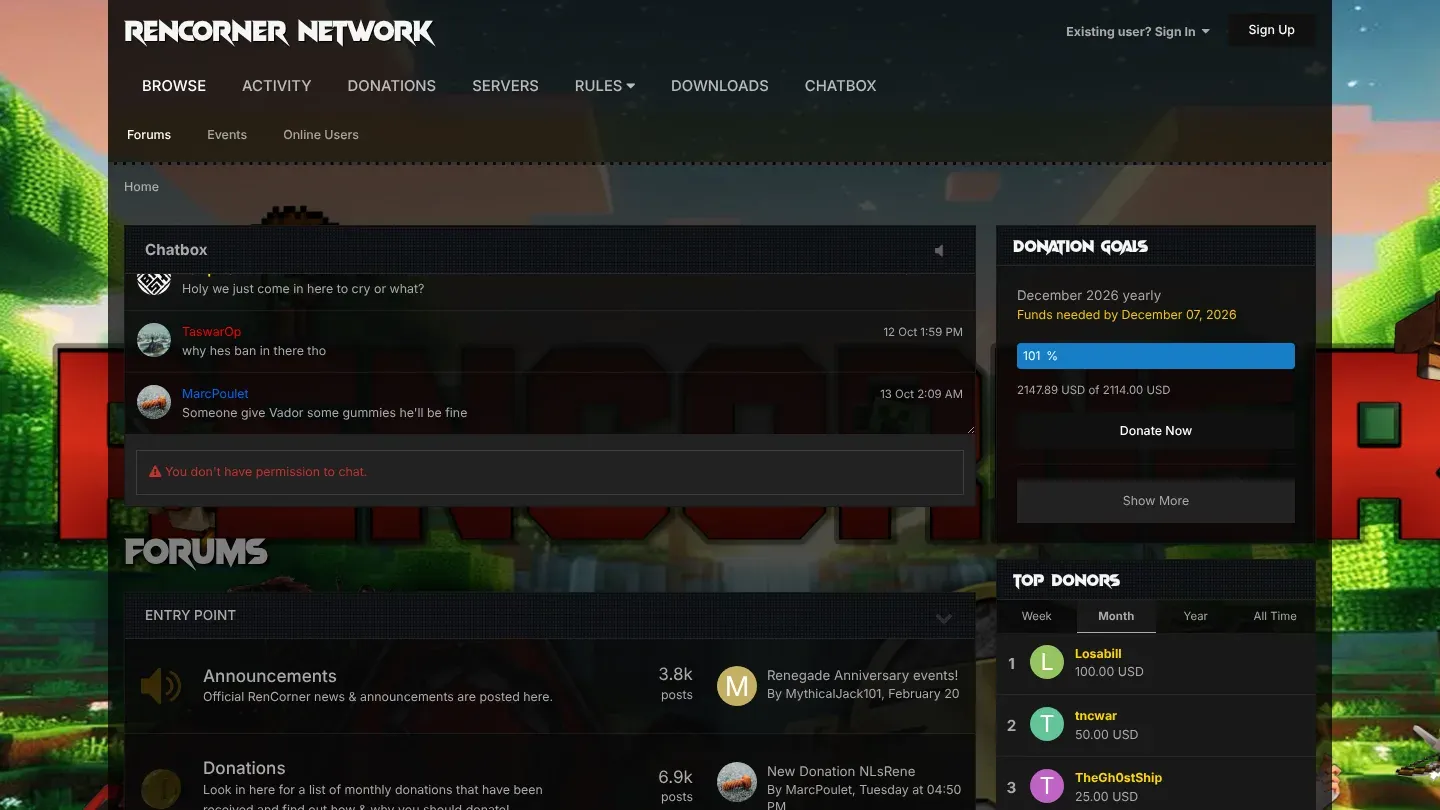The height and width of the screenshot is (810, 1440).
Task: Switch to the Events sub-tab
Action: (x=227, y=135)
